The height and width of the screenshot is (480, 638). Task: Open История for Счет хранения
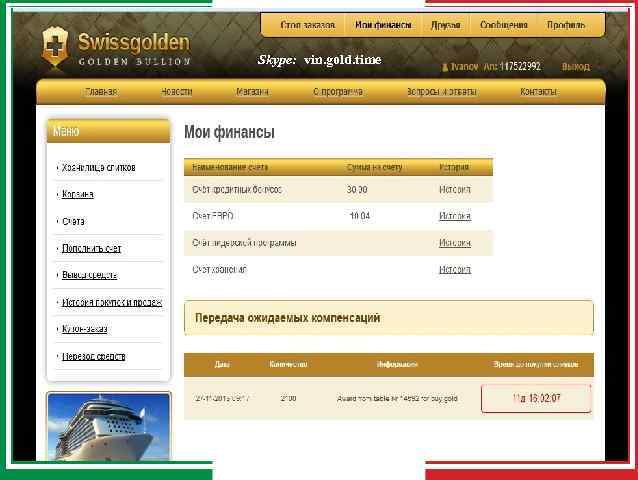point(455,270)
